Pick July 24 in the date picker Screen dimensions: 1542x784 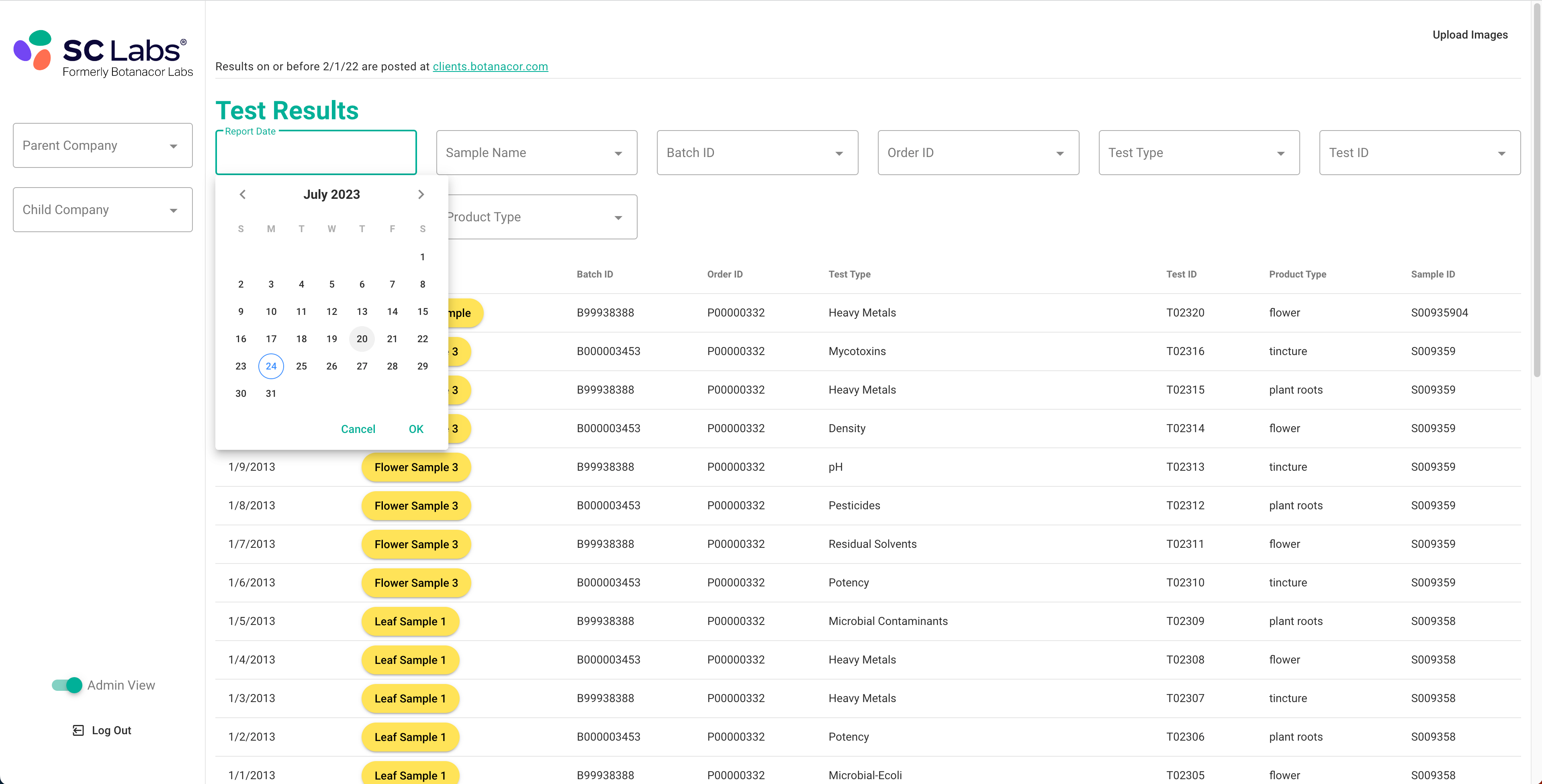(x=270, y=366)
